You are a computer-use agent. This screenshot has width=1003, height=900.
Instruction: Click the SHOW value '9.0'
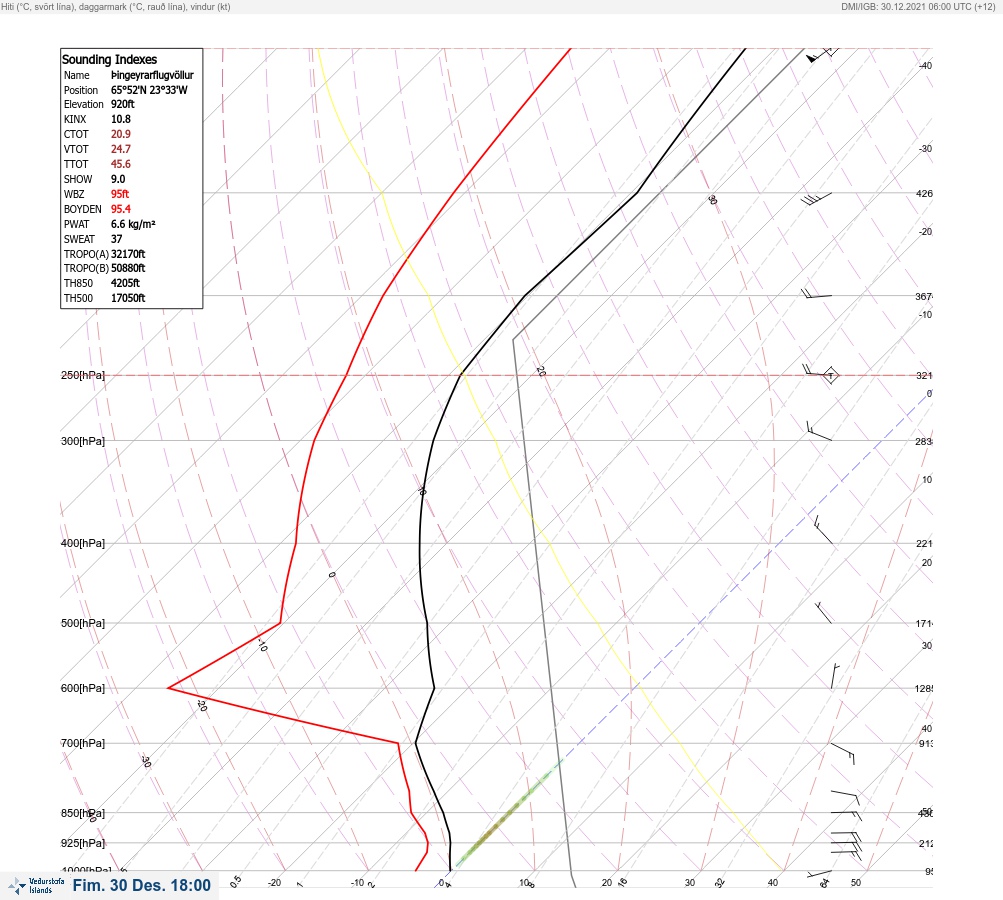[118, 179]
